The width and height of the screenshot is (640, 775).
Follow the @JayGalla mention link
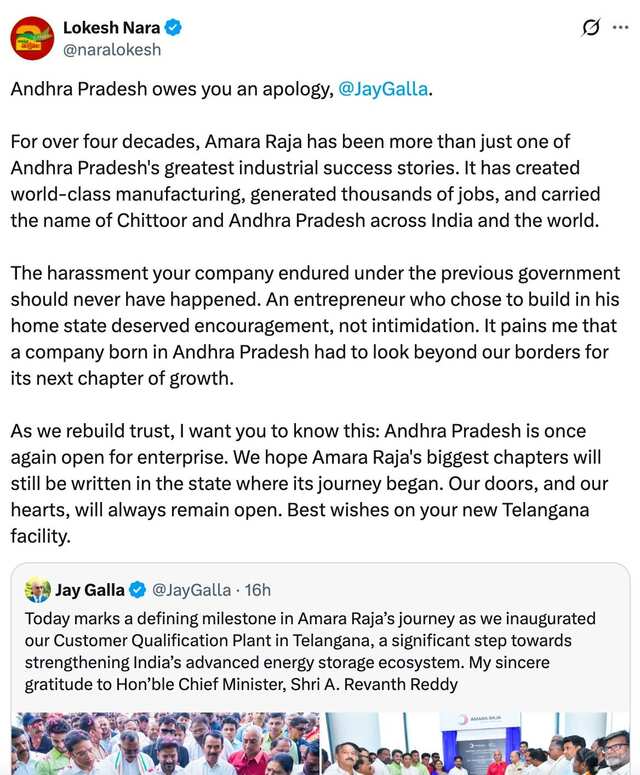[x=383, y=89]
